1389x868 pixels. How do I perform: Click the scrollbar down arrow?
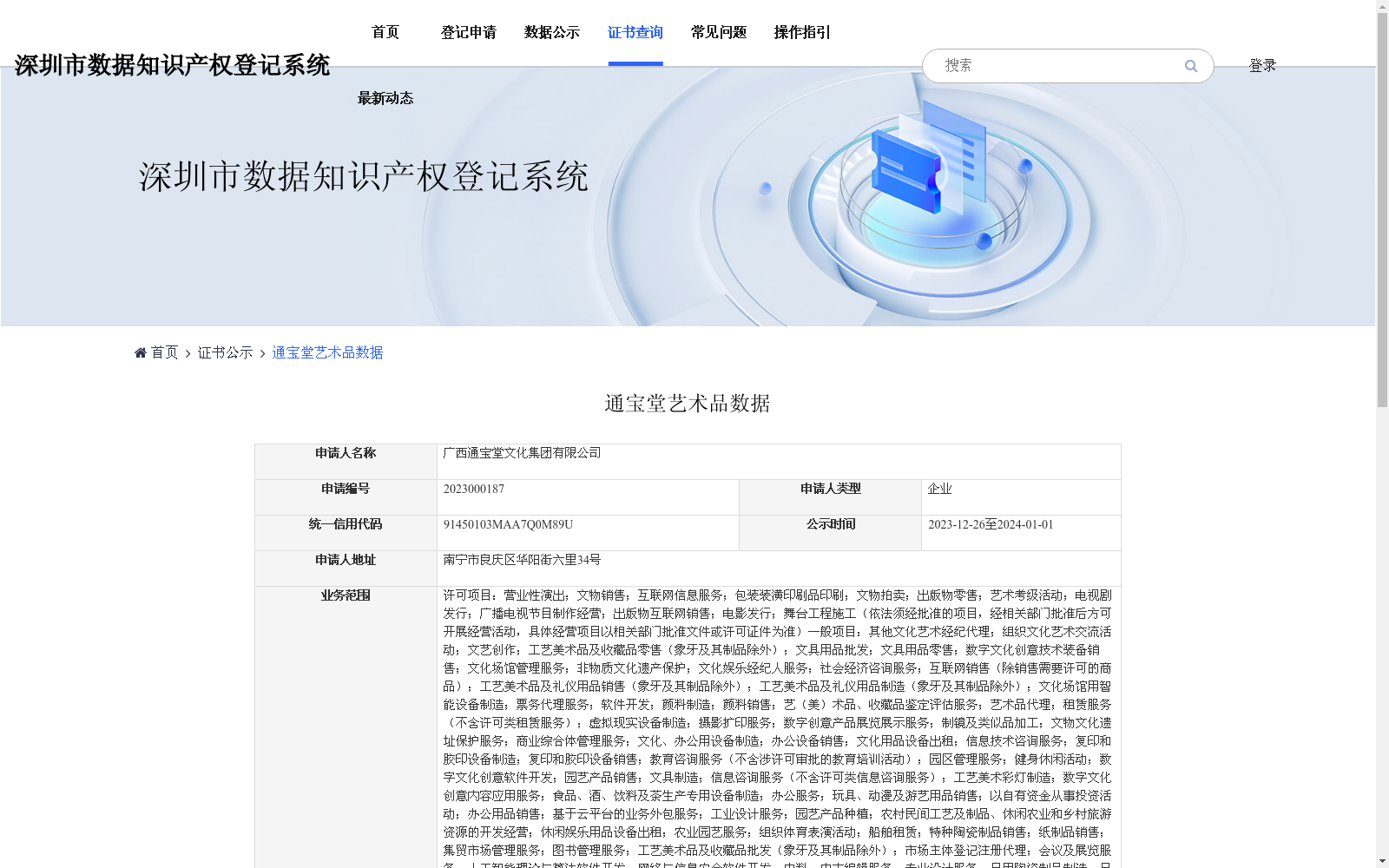click(1382, 861)
